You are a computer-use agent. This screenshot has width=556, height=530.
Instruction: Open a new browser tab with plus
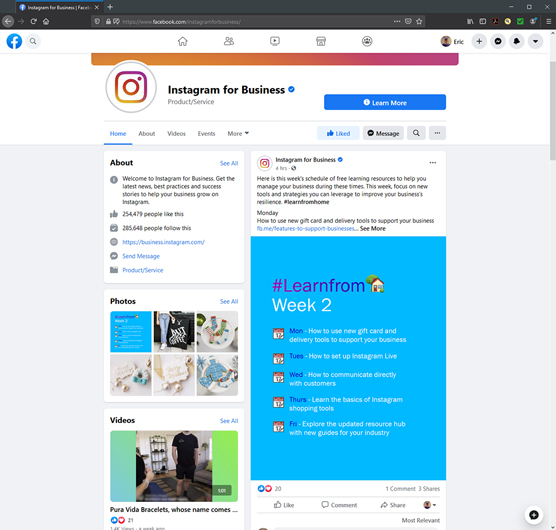coord(110,7)
